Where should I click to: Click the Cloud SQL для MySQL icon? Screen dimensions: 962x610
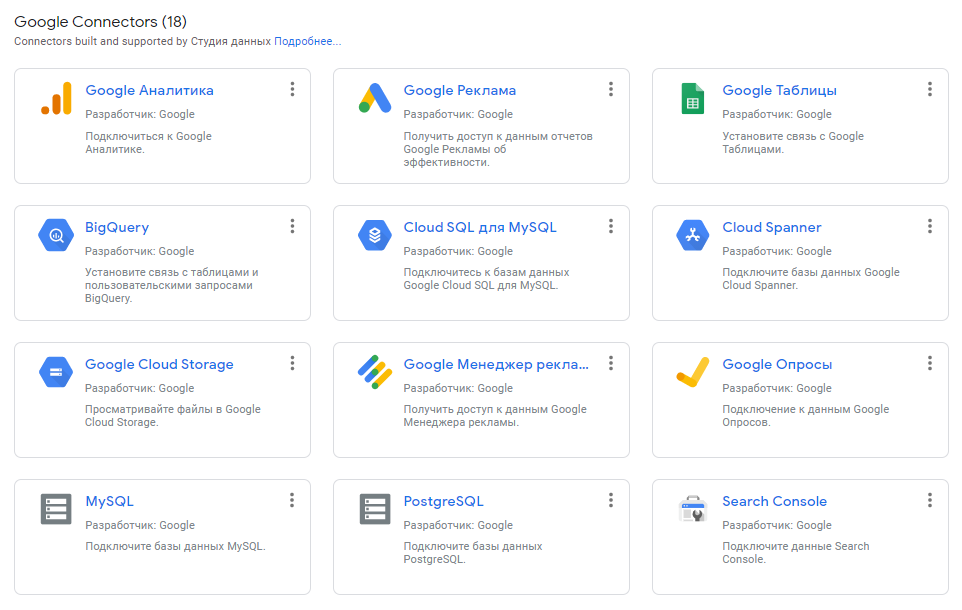point(374,235)
